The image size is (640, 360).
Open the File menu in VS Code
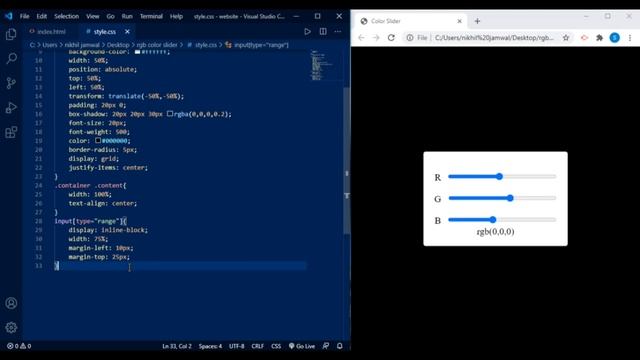pos(24,16)
